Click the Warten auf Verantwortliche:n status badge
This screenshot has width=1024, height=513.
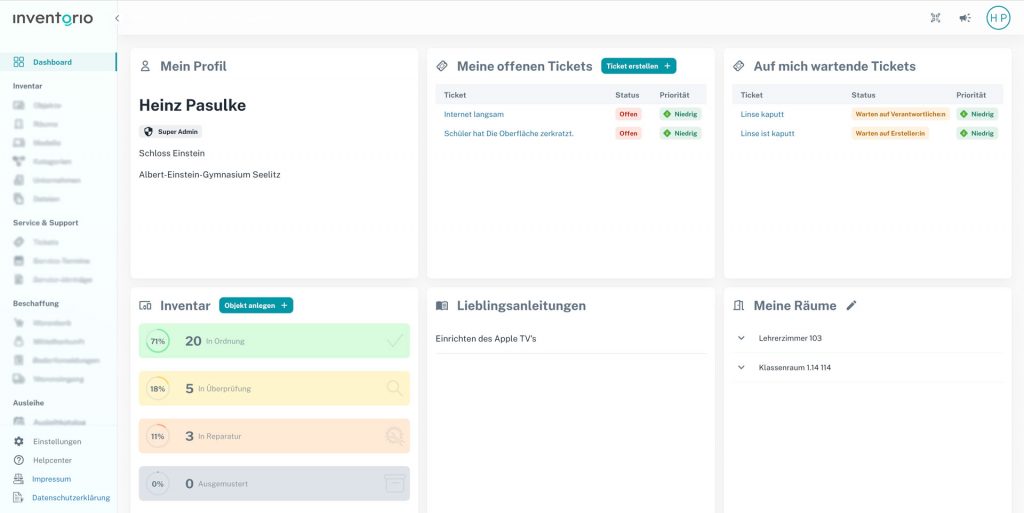(900, 114)
